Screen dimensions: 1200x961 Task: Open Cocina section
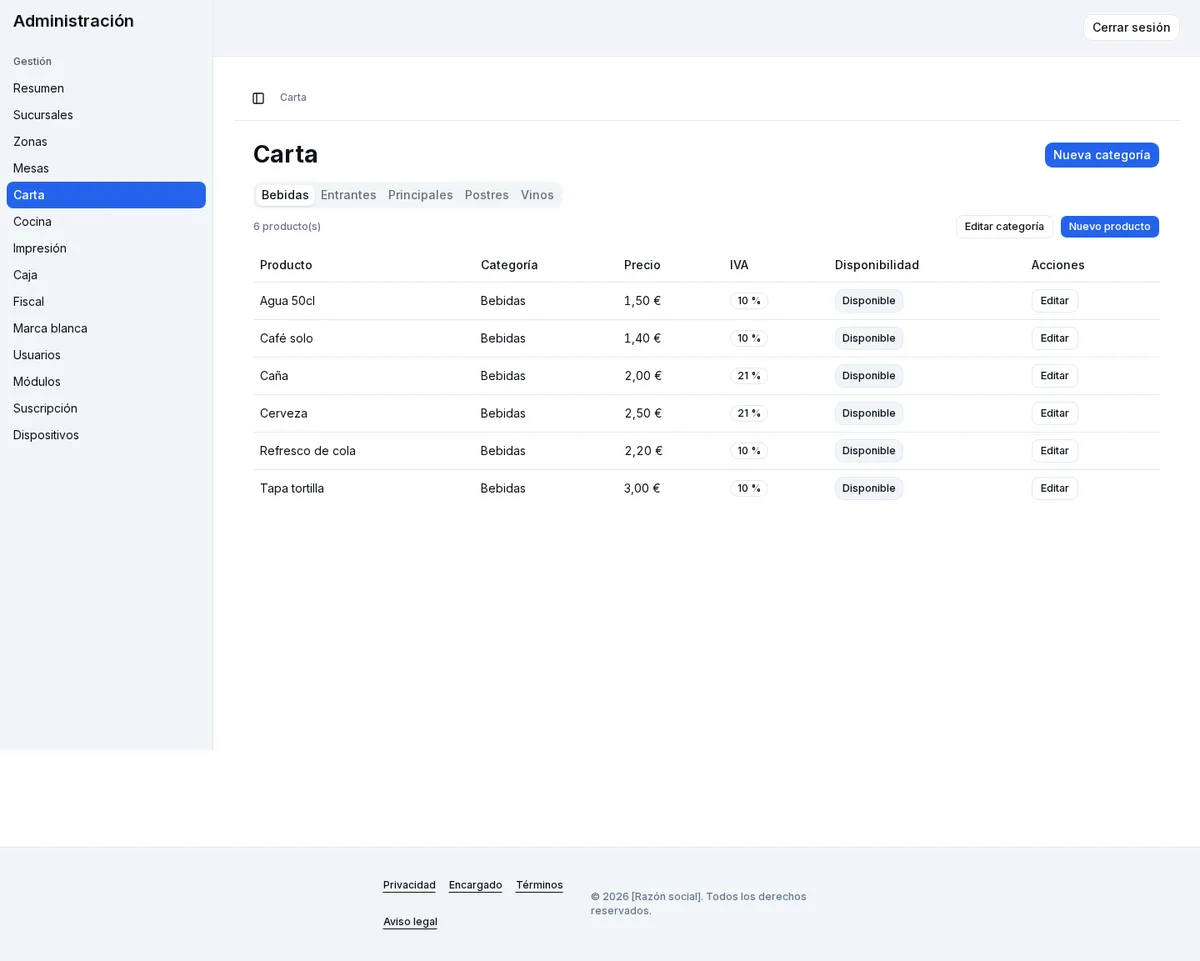106,222
